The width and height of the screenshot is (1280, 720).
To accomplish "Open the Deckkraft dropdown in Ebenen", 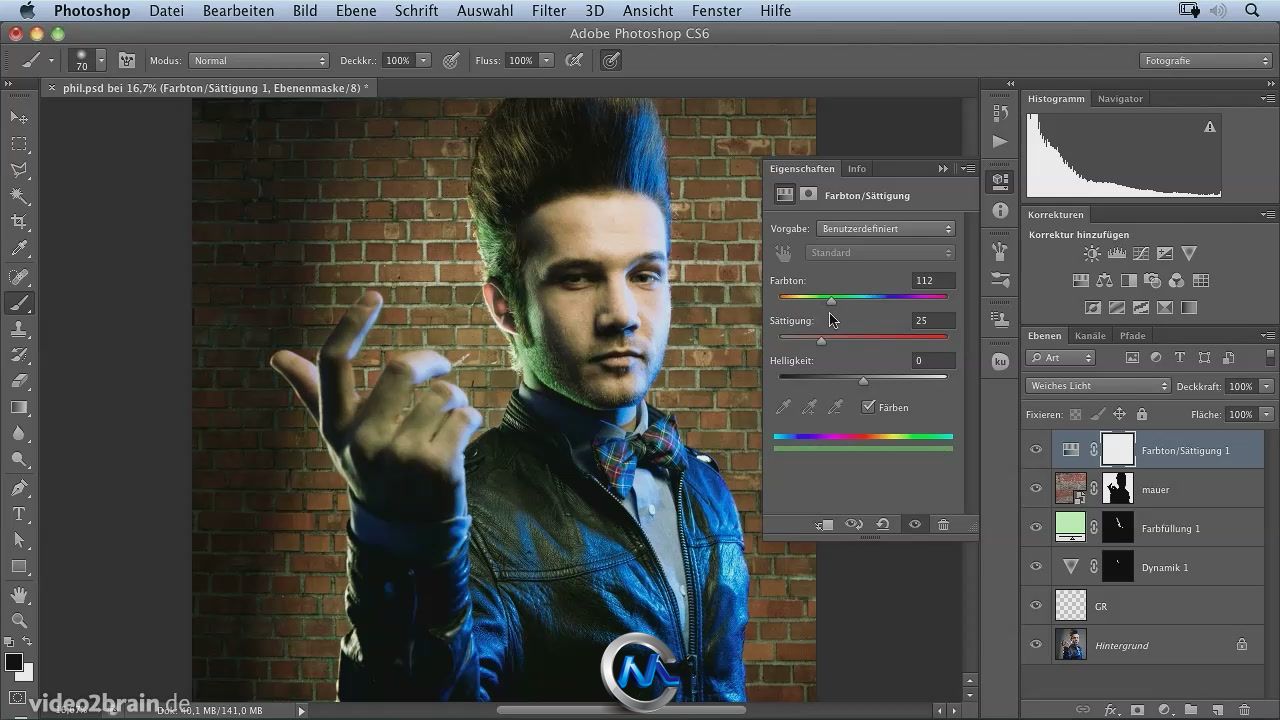I will point(1267,386).
